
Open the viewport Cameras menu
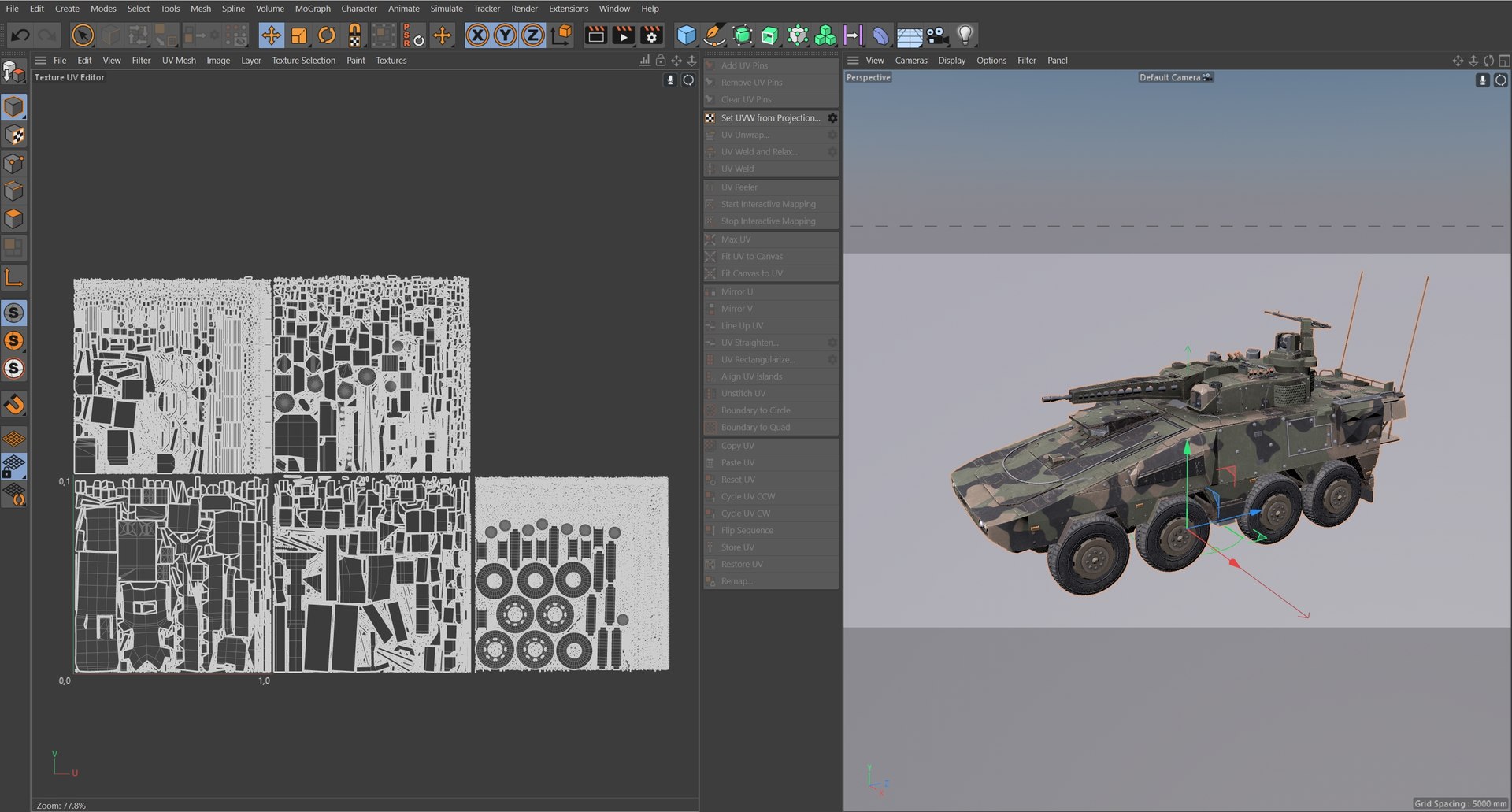click(911, 61)
